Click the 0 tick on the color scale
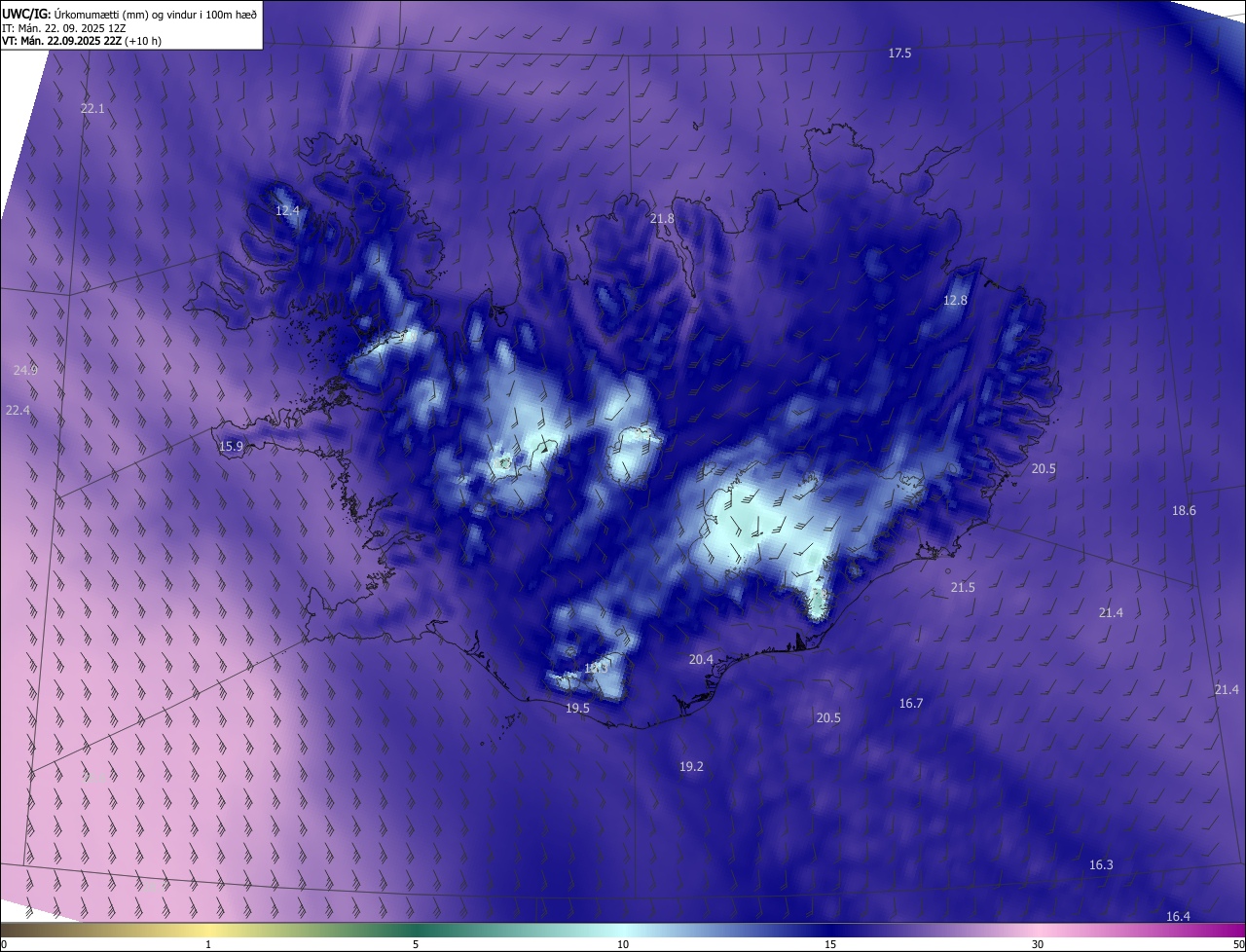 (x=4, y=945)
